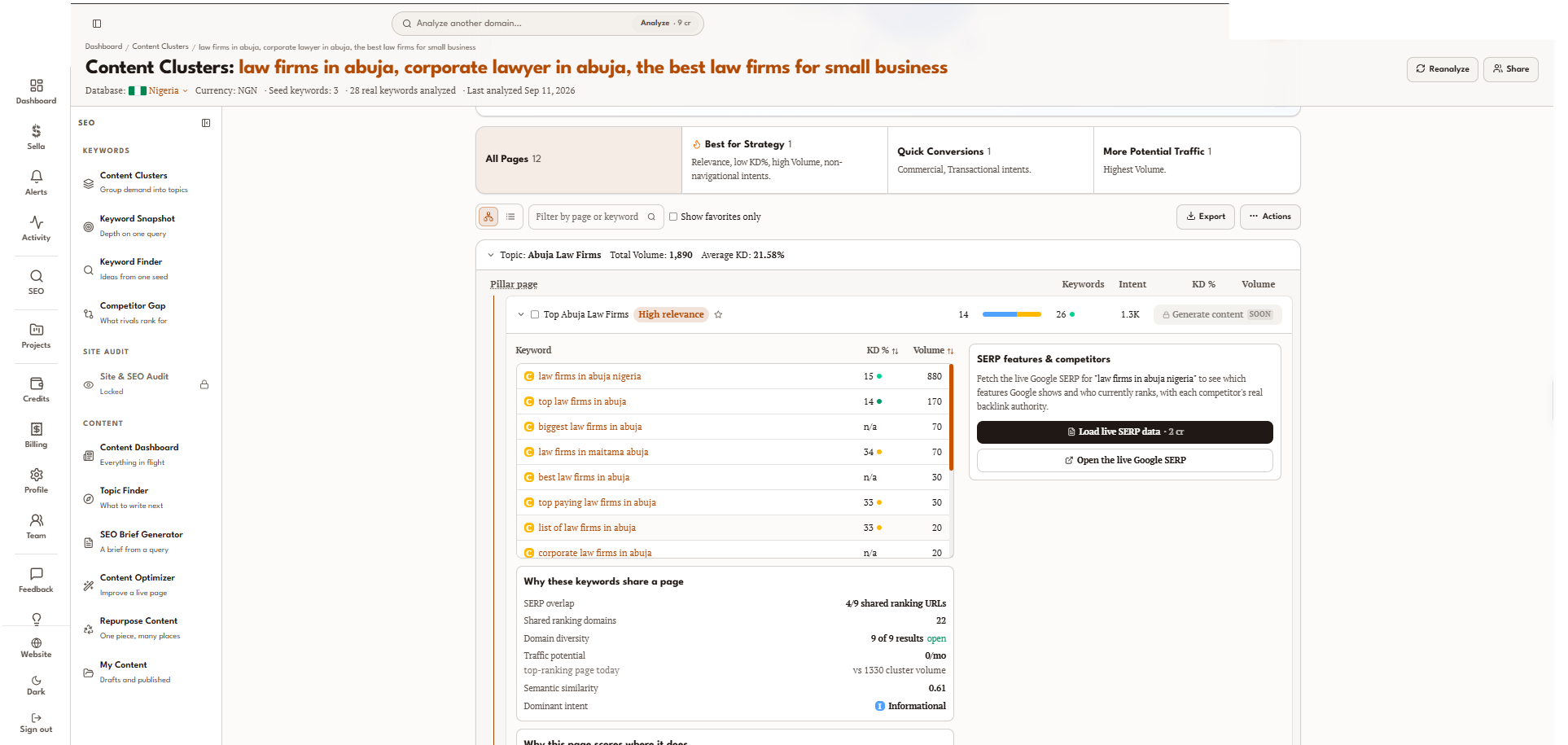This screenshot has width=1568, height=745.
Task: Sort keywords by KD %
Action: (883, 350)
